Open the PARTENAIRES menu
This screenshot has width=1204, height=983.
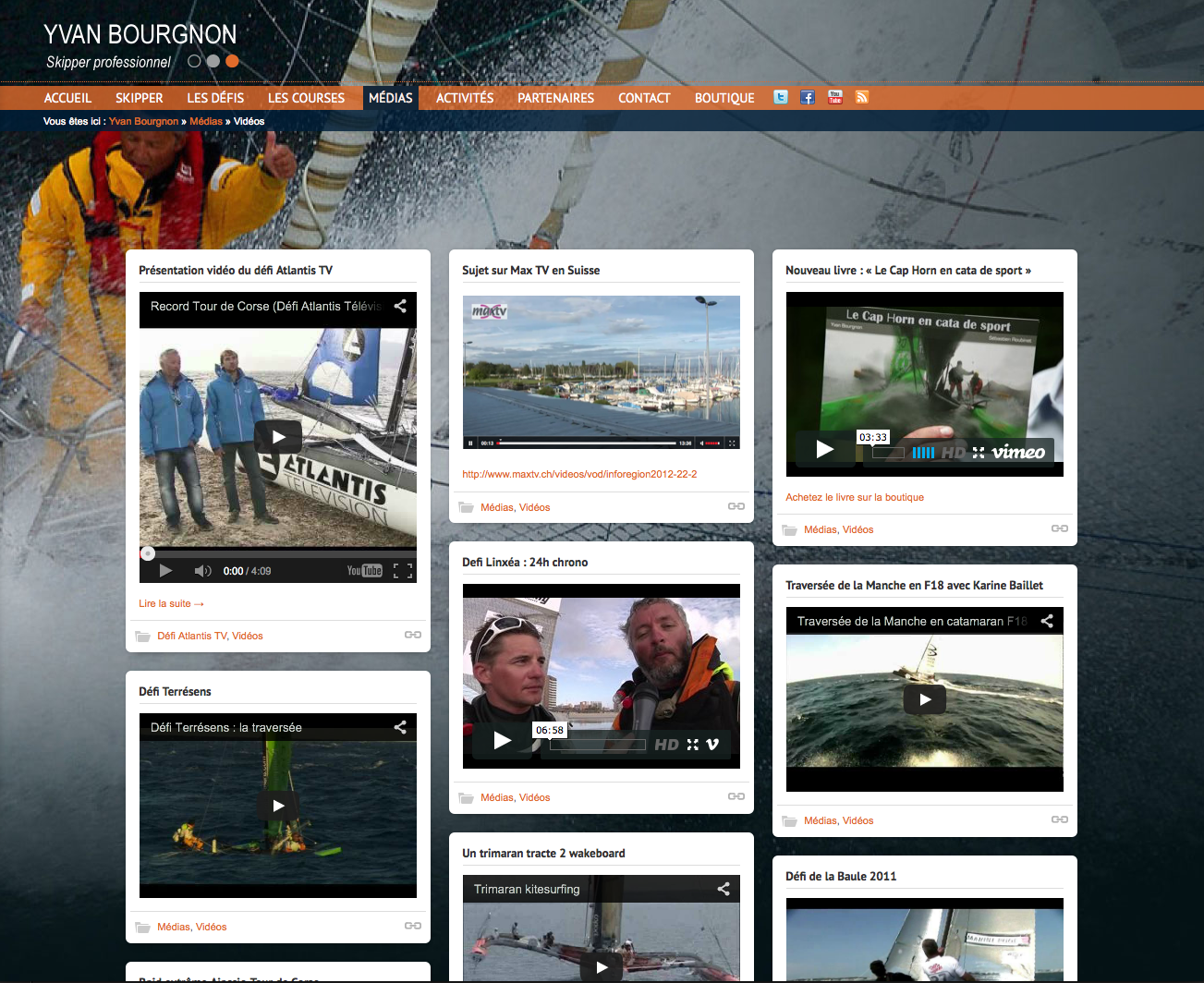pyautogui.click(x=556, y=98)
